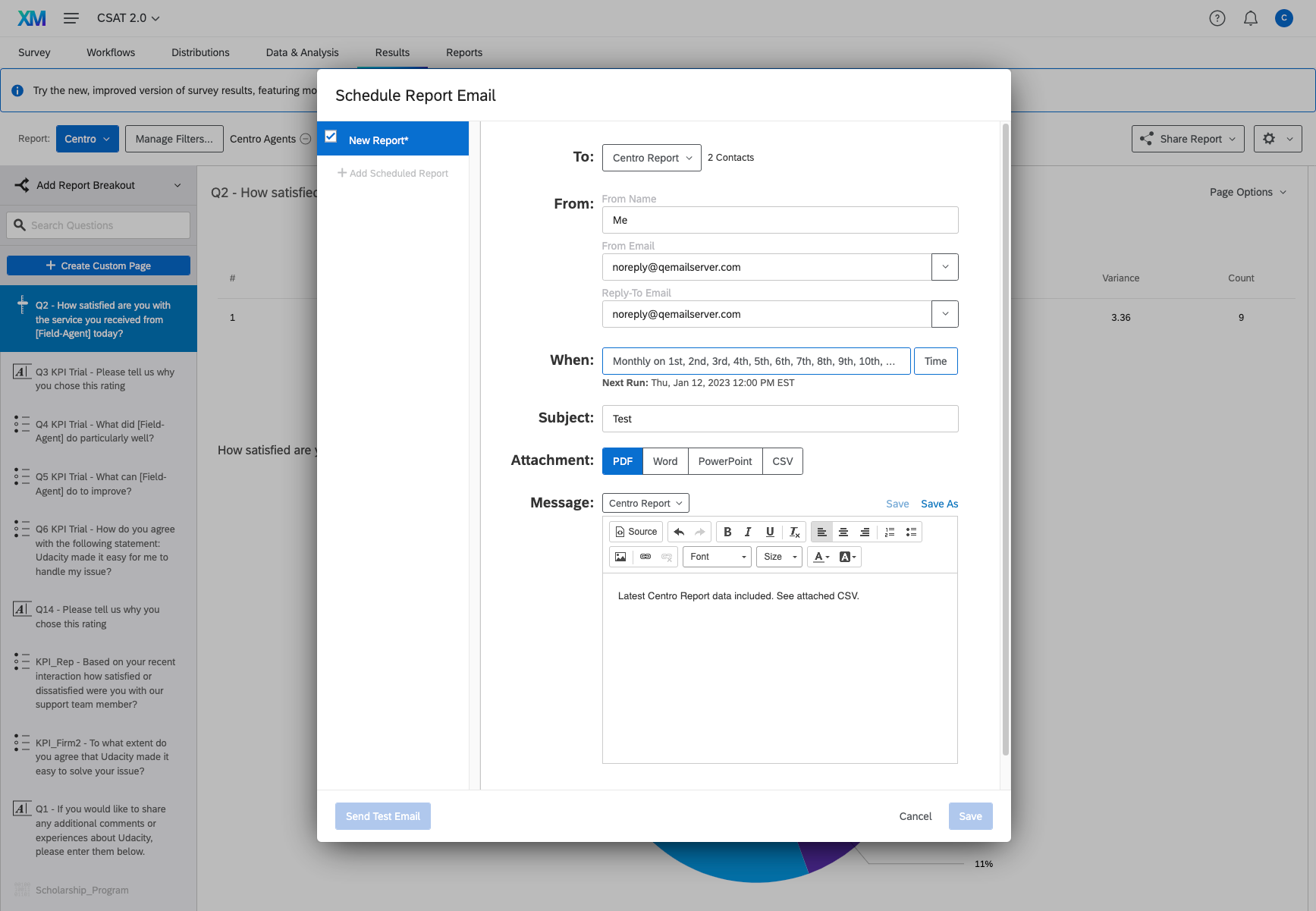Click Cancel in the dialog
The height and width of the screenshot is (911, 1316).
point(916,816)
